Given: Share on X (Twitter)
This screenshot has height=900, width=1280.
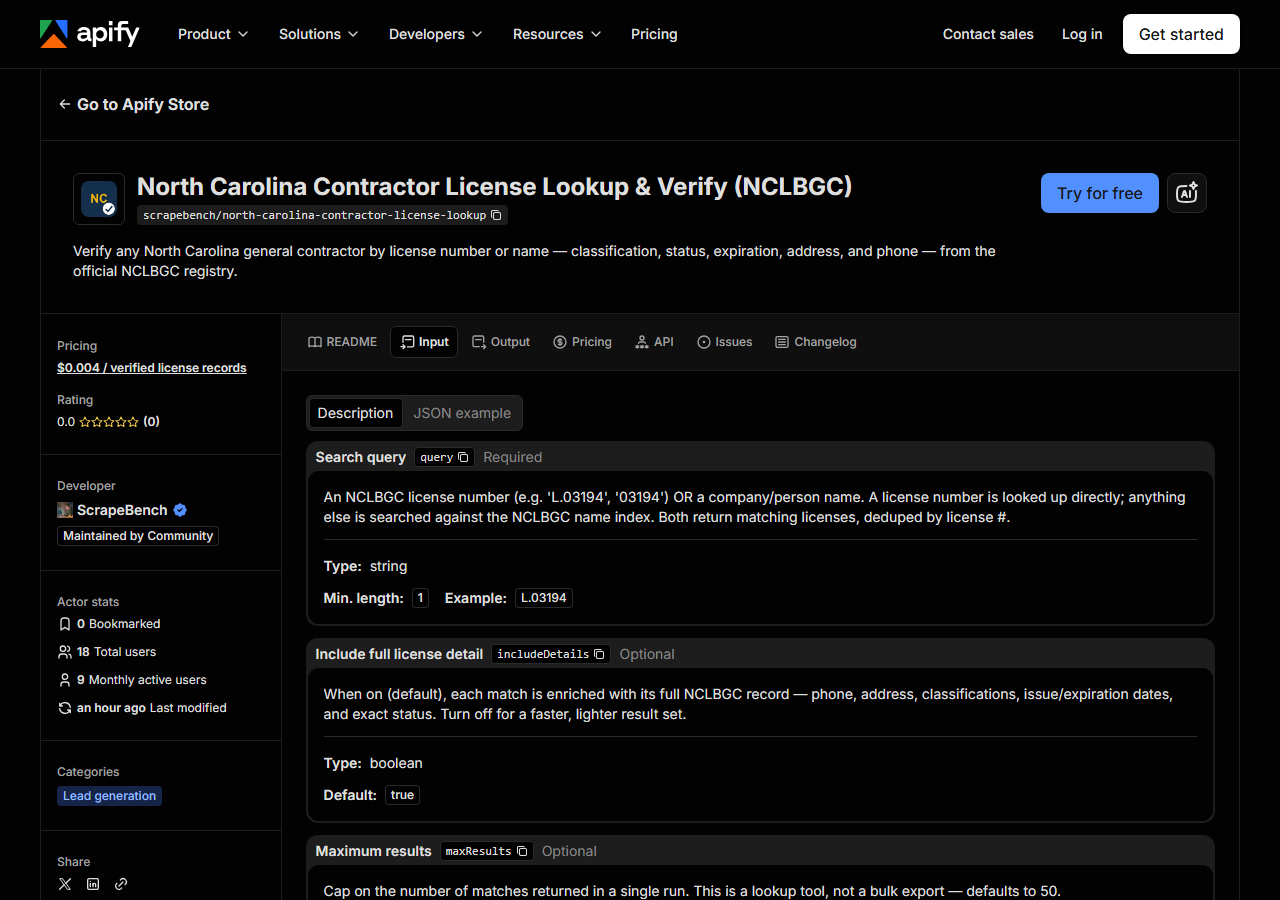Looking at the screenshot, I should click(x=65, y=884).
